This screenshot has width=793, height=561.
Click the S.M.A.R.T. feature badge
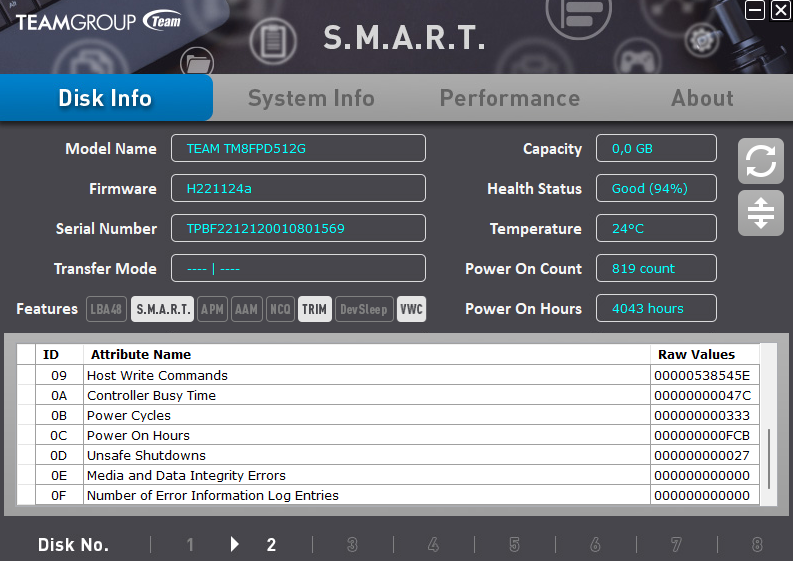click(162, 309)
